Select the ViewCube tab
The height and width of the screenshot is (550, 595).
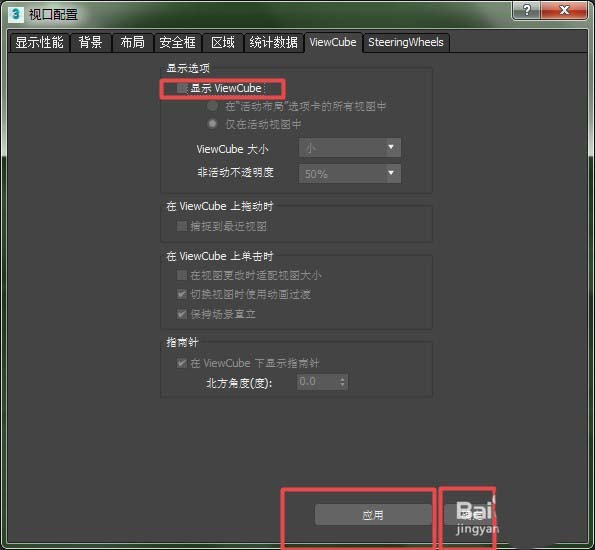[x=333, y=42]
